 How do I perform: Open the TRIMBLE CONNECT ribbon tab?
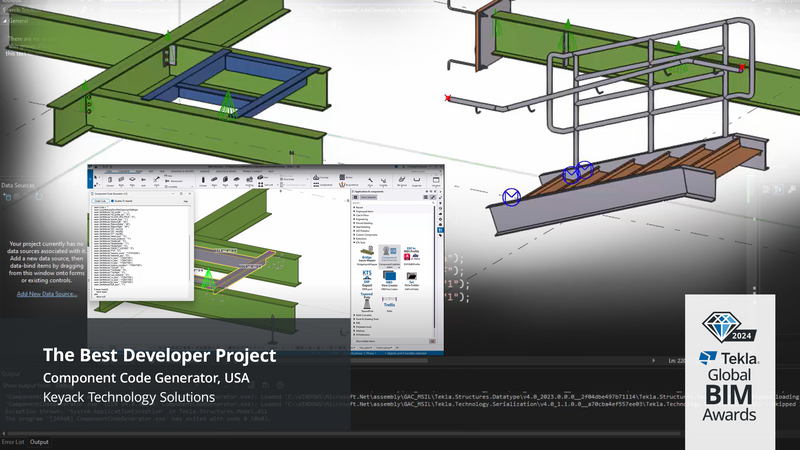[253, 171]
